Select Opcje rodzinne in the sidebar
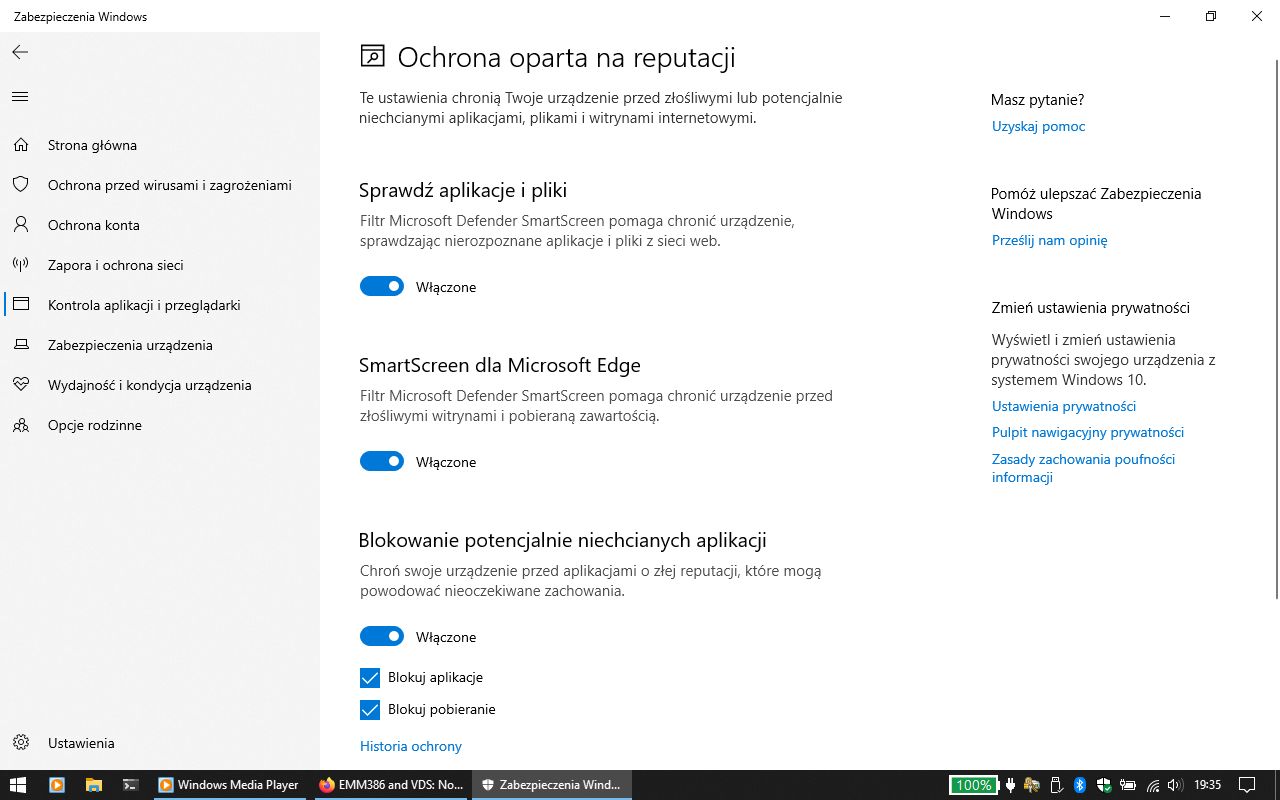Screen dimensions: 1280x800 (x=160, y=425)
